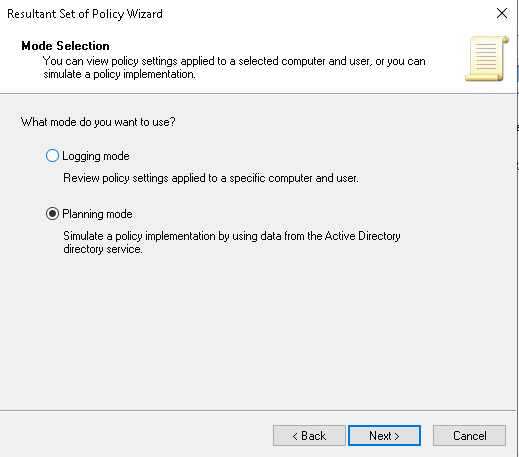Return to previous page with Back

pyautogui.click(x=309, y=435)
